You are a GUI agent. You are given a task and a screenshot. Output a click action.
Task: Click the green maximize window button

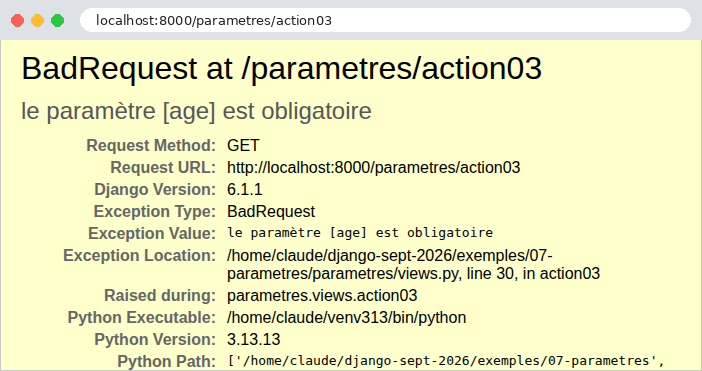[x=57, y=21]
